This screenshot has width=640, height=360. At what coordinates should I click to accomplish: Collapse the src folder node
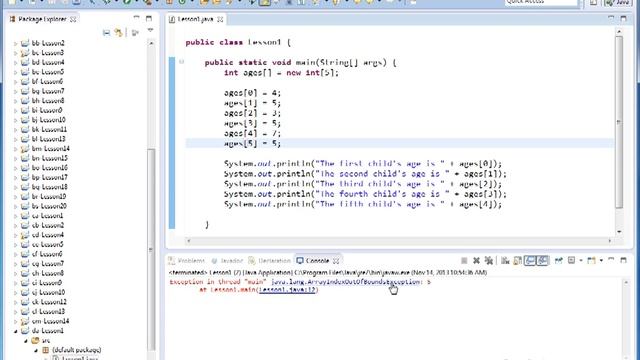point(26,340)
